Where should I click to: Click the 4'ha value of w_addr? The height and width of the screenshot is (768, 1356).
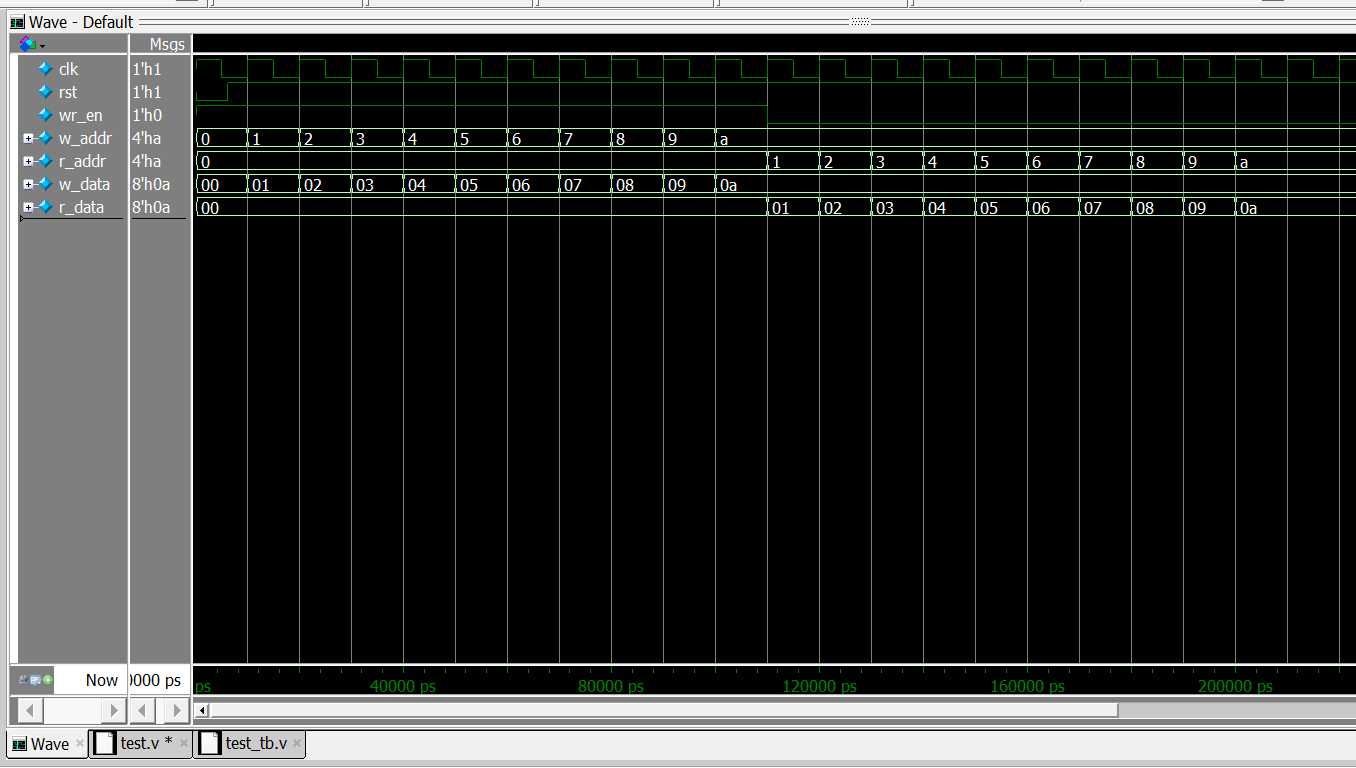[x=146, y=138]
